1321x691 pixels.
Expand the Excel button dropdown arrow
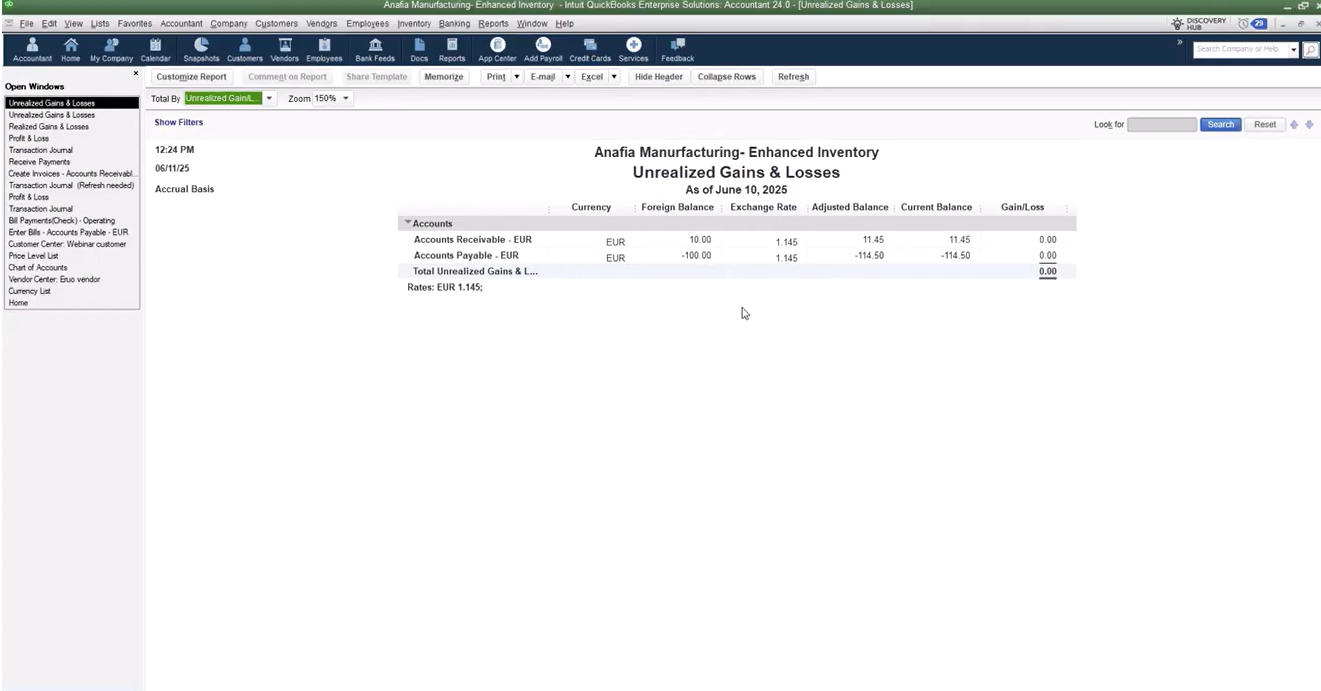[614, 77]
